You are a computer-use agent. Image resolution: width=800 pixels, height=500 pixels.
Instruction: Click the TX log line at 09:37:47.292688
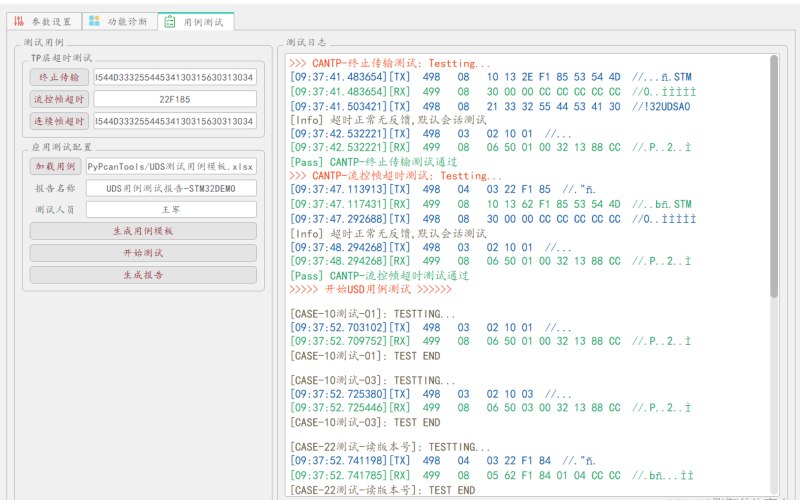[493, 219]
